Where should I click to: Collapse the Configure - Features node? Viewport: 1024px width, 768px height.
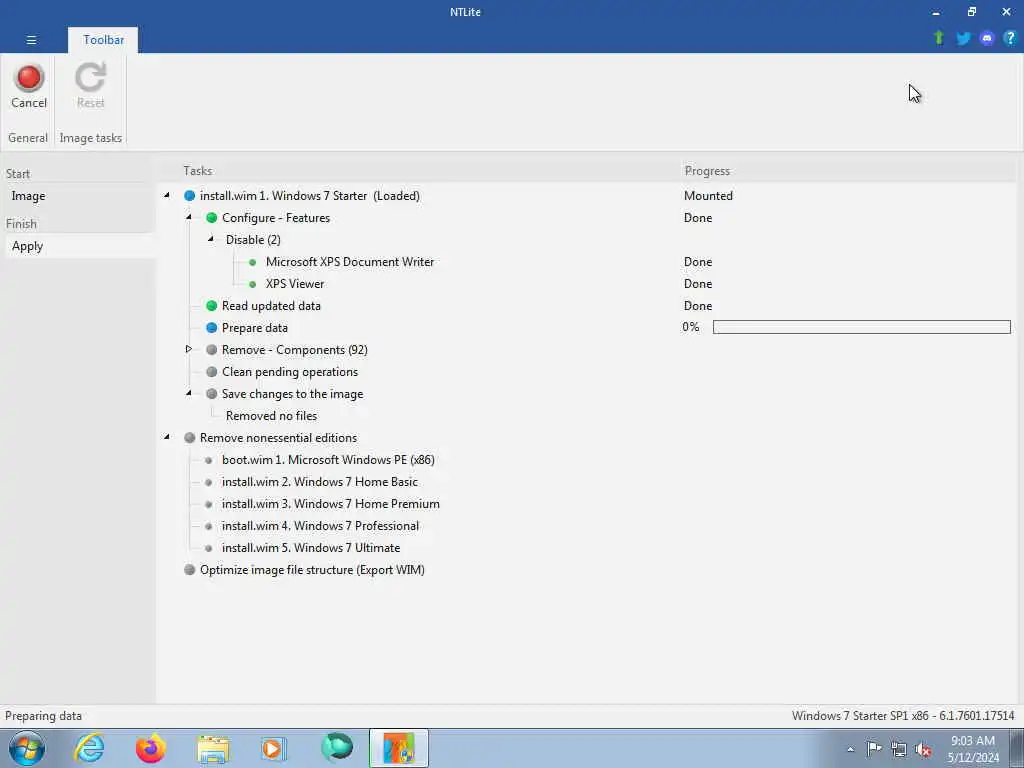pyautogui.click(x=189, y=217)
